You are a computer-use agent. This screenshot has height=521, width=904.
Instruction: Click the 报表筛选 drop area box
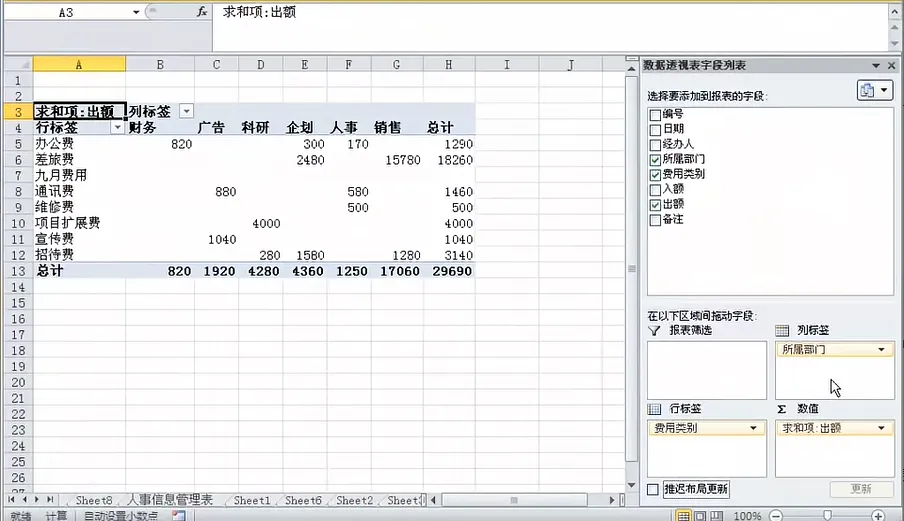click(707, 370)
